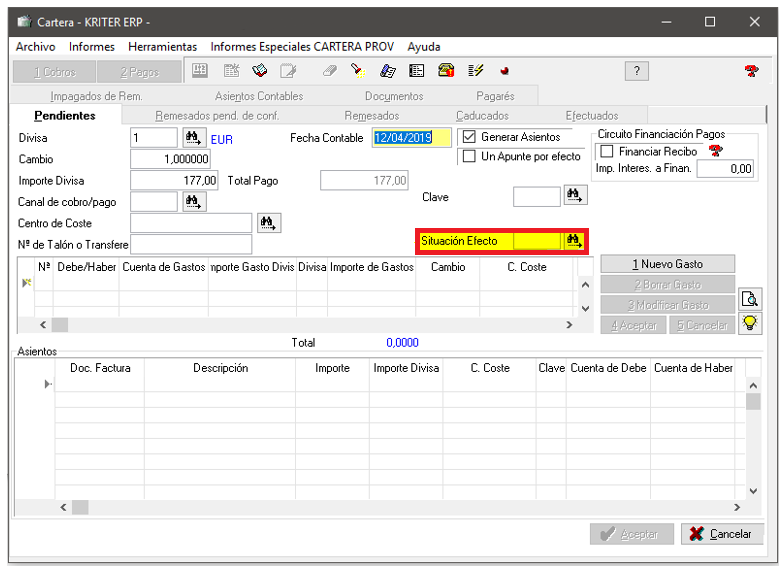Click red help icon beside Financiar Recibo
The width and height of the screenshot is (783, 569).
tap(716, 150)
